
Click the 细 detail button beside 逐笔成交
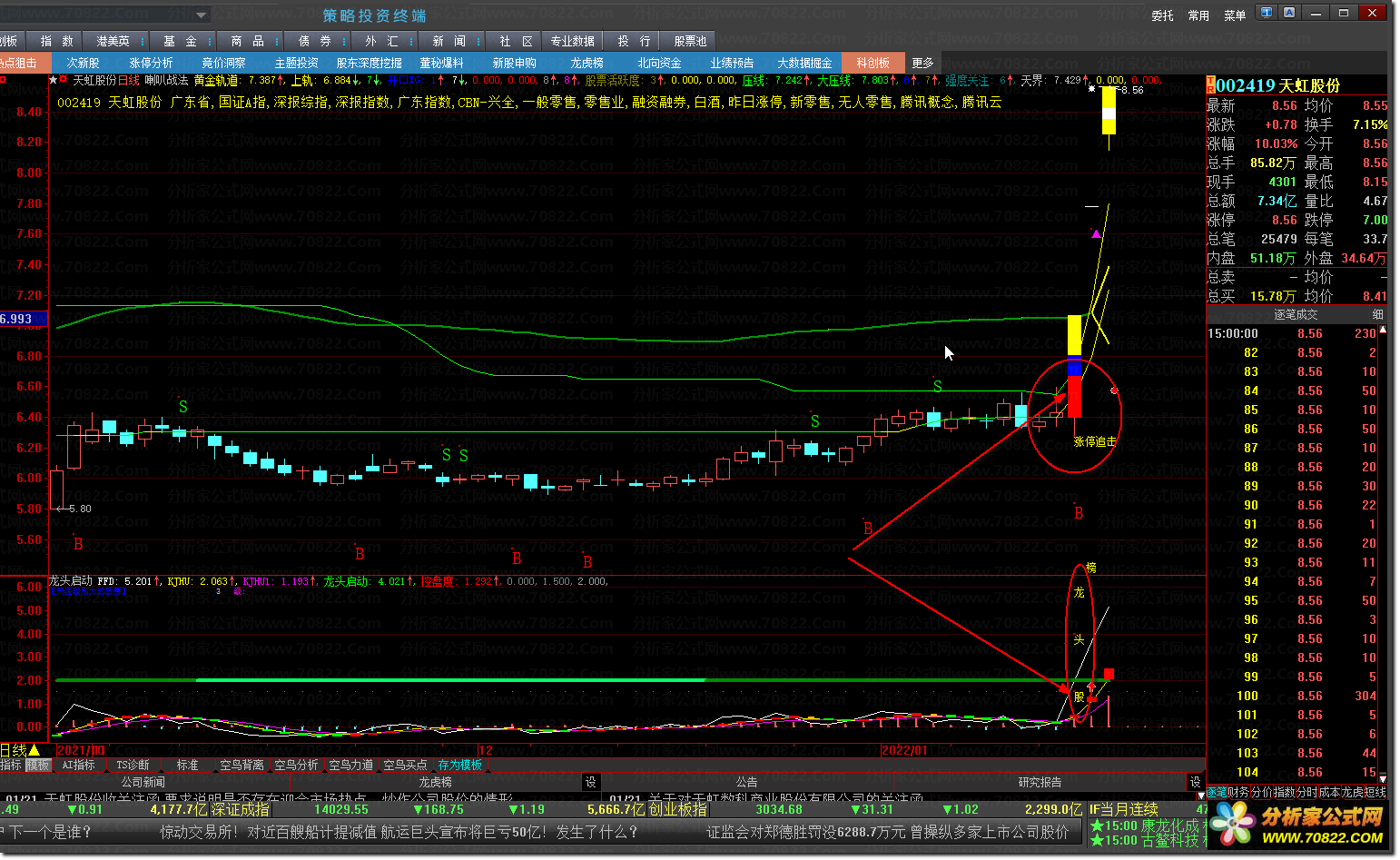click(1377, 314)
